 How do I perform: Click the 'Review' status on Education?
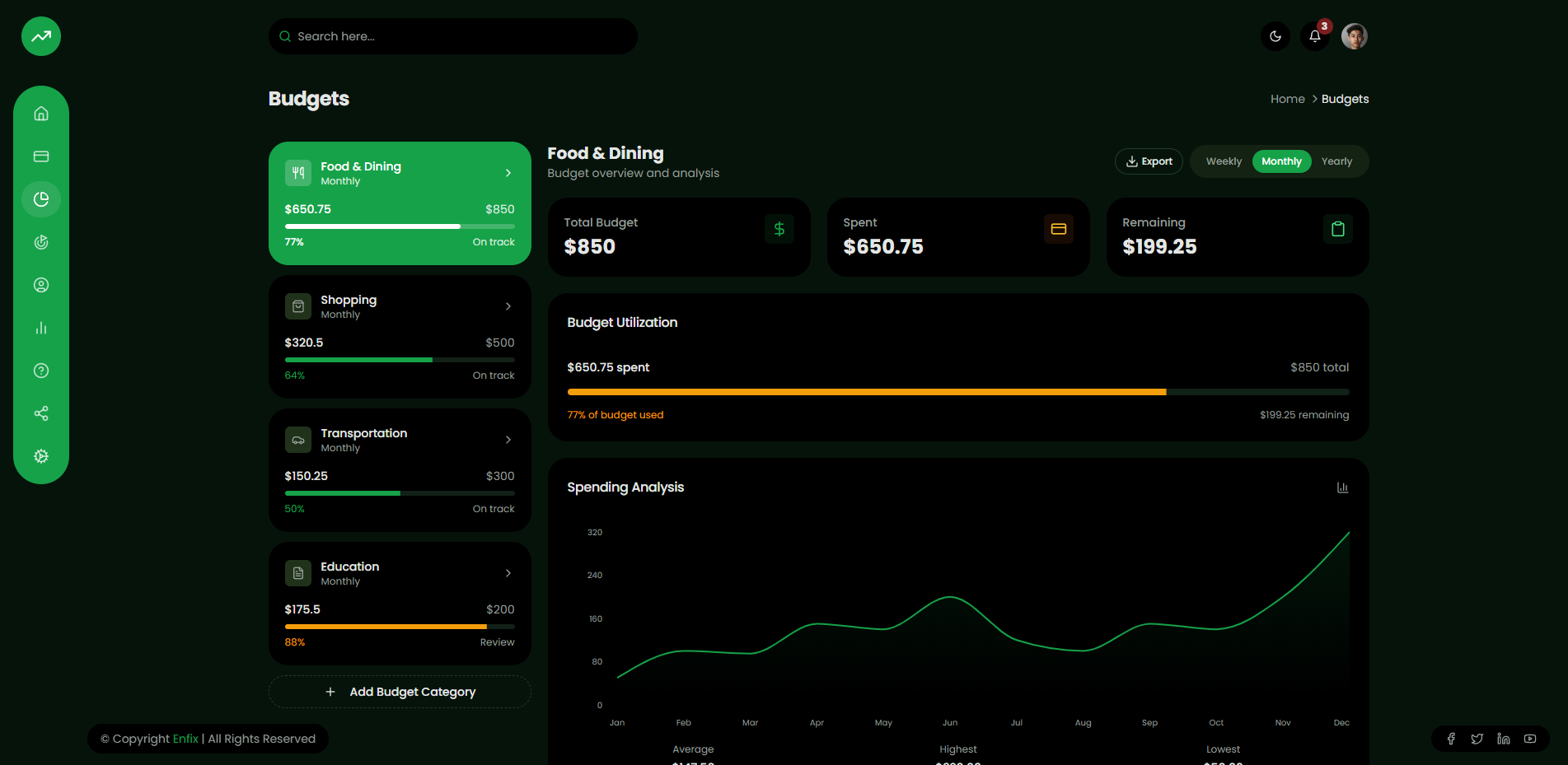pyautogui.click(x=497, y=642)
